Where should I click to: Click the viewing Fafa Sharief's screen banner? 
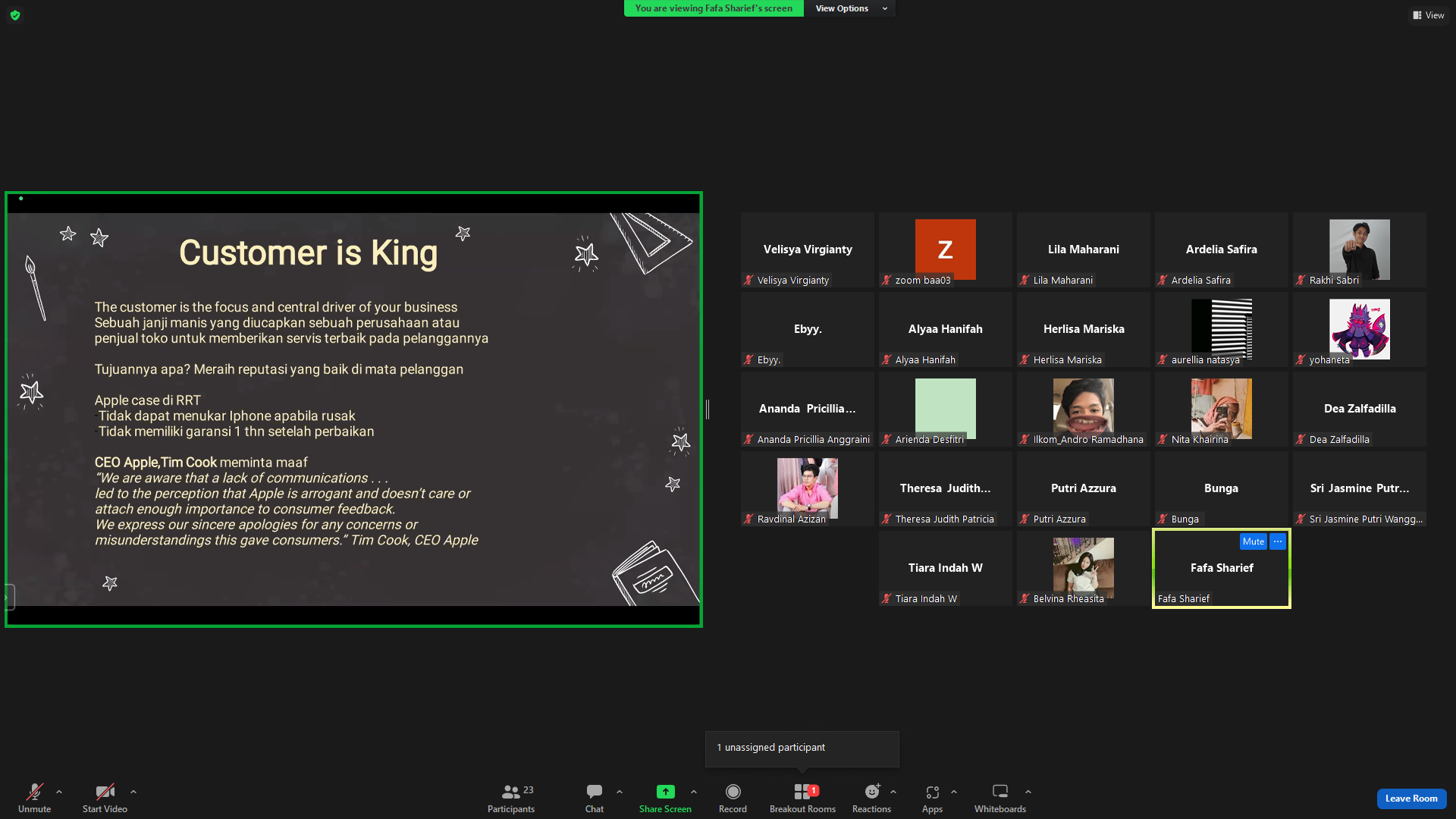(714, 8)
